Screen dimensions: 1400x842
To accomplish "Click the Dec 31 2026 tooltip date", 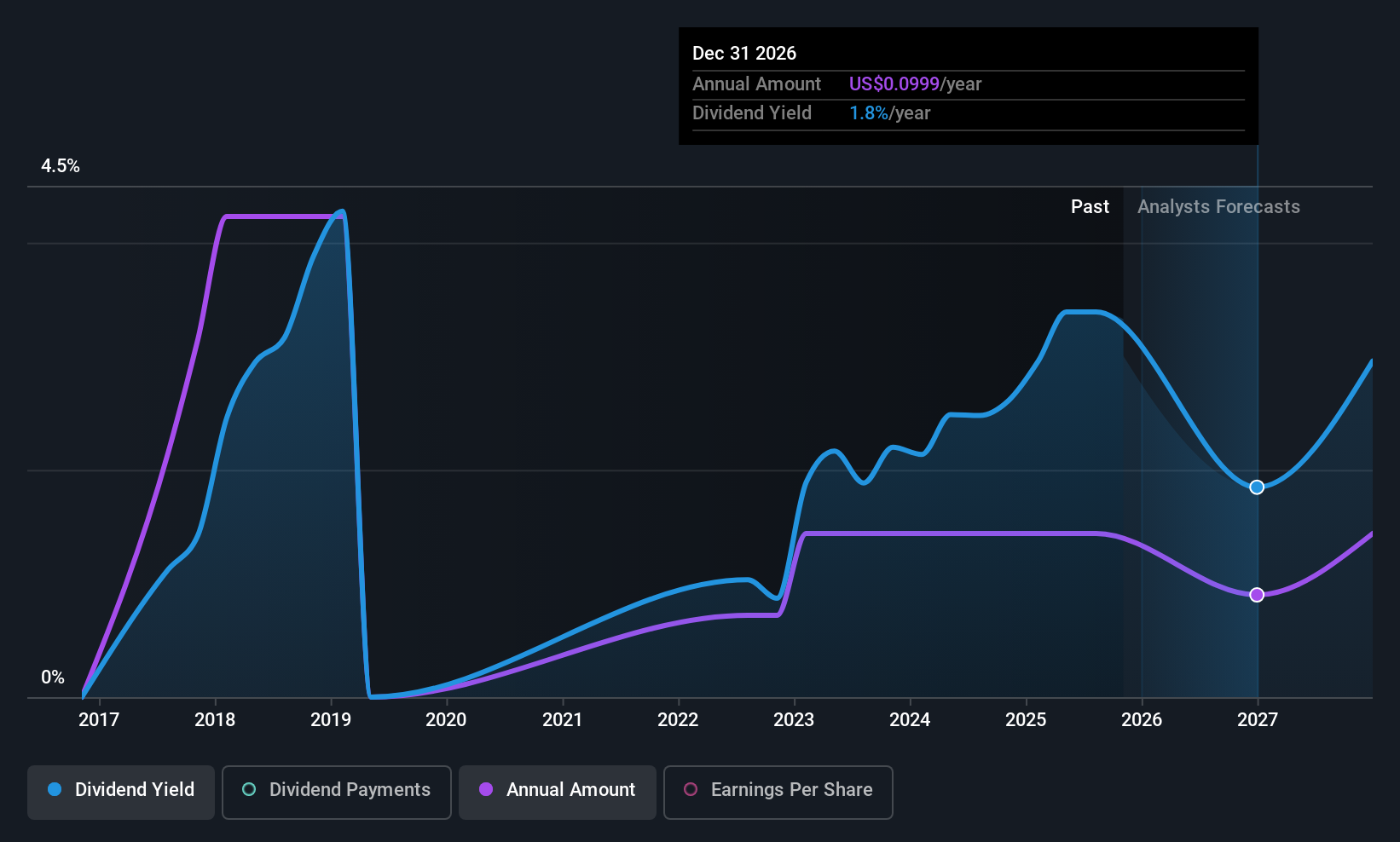I will coord(744,54).
